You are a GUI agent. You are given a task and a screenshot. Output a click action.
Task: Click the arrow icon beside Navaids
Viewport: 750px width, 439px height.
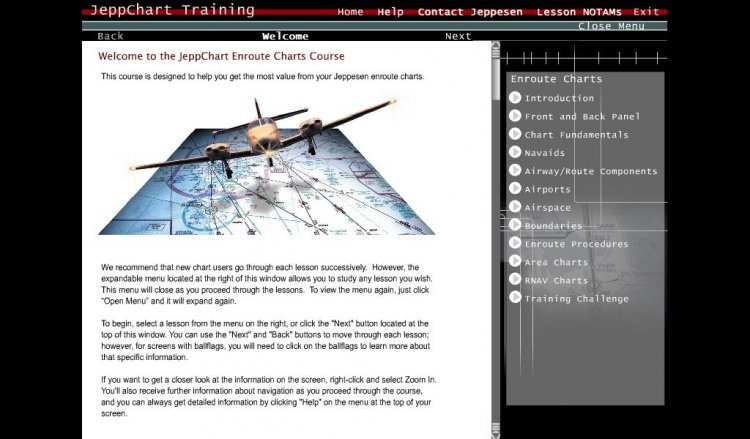coord(515,152)
